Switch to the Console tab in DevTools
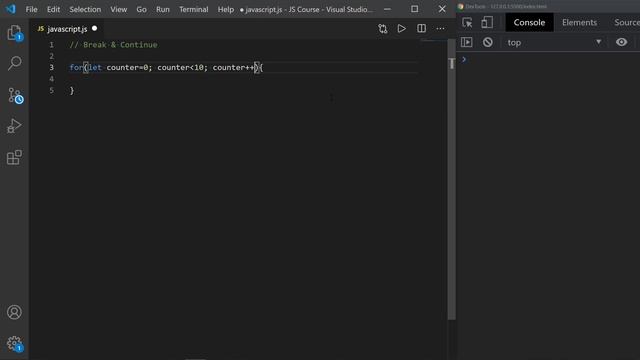This screenshot has height=360, width=640. pyautogui.click(x=529, y=22)
